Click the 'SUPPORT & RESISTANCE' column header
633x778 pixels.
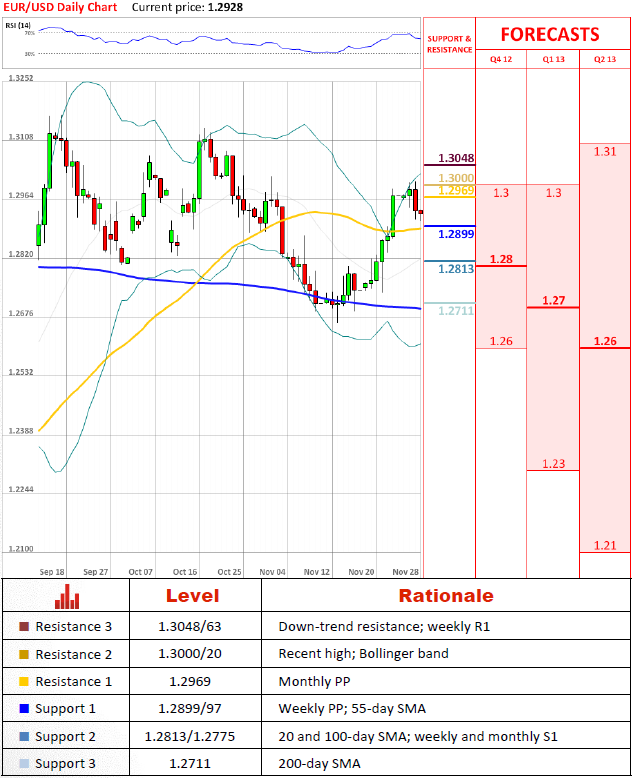[449, 44]
